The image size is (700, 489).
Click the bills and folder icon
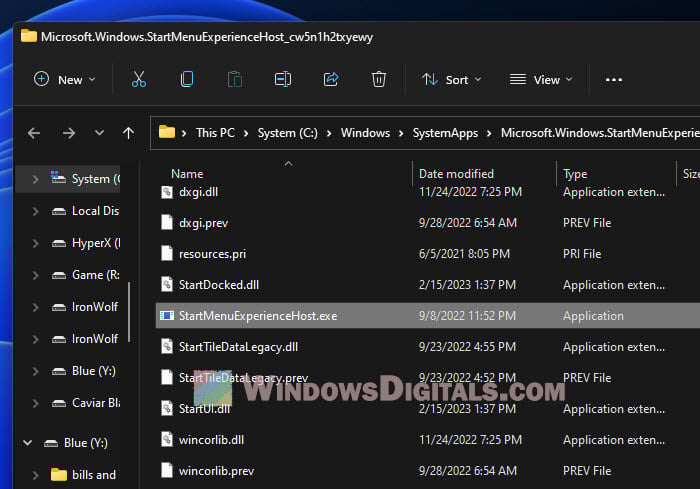58,475
